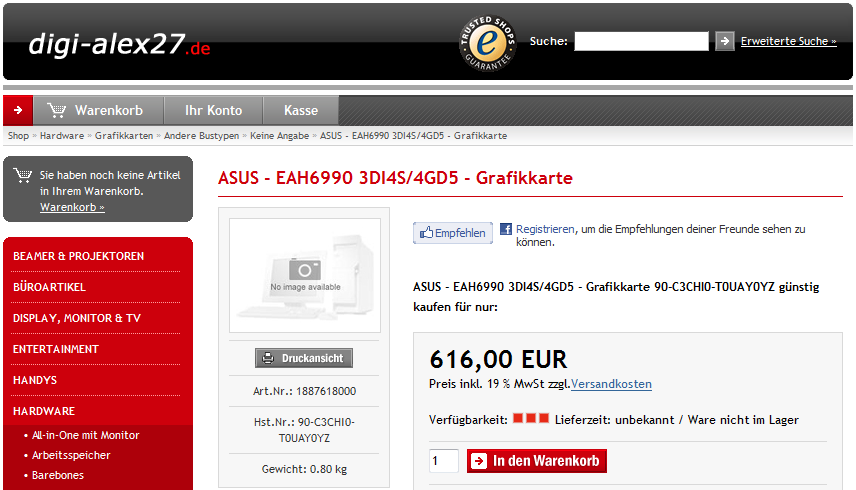Image resolution: width=856 pixels, height=490 pixels.
Task: Open Display, Monitor & TV category
Action: click(77, 318)
